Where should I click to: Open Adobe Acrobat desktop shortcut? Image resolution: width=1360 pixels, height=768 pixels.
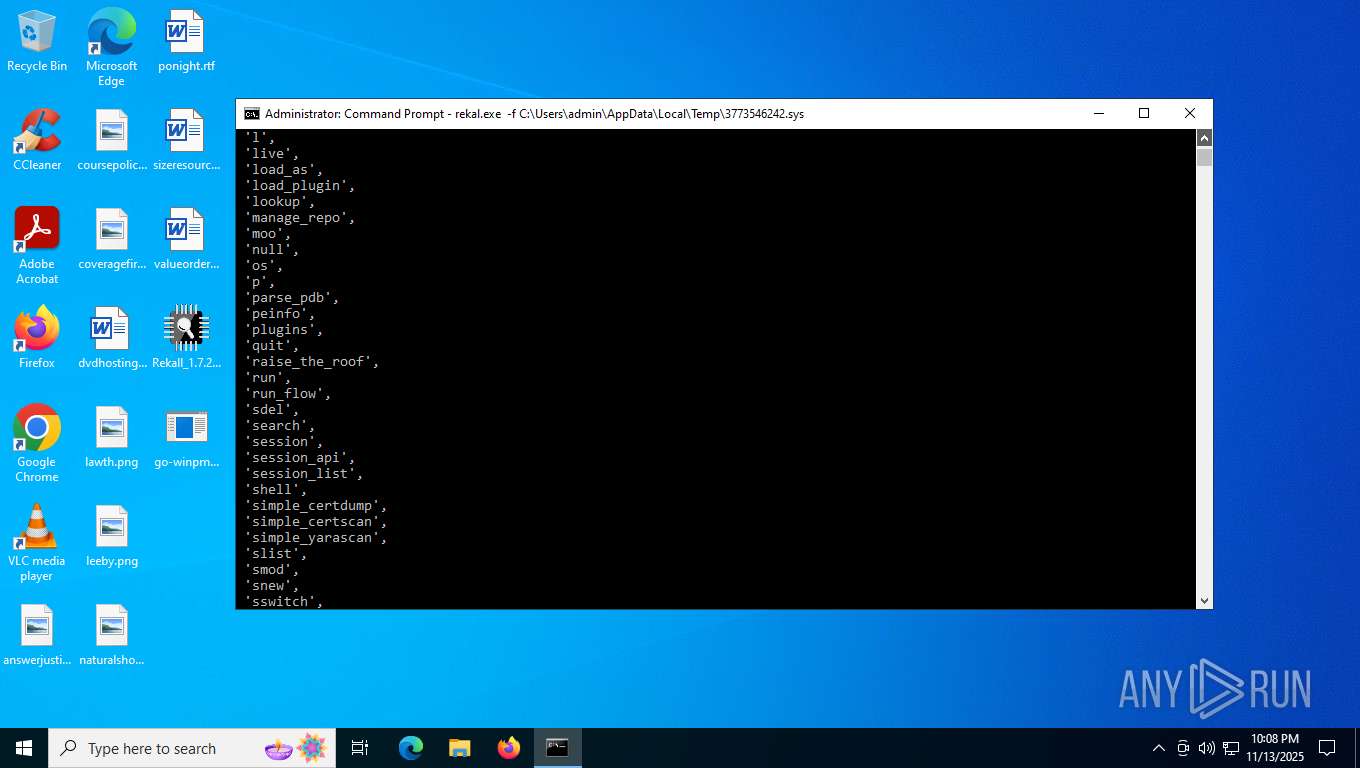tap(37, 246)
